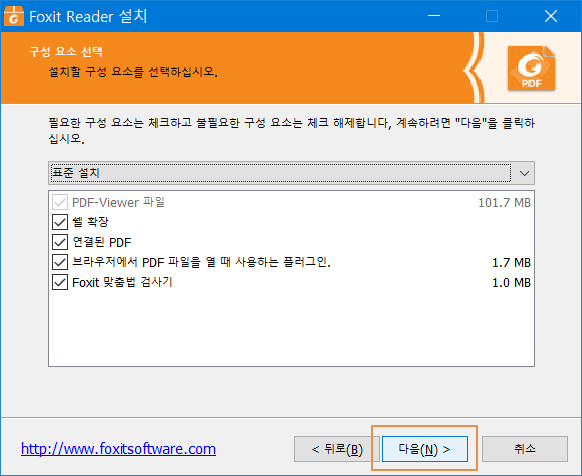Screen dimensions: 582x476
Task: Click the dropdown arrow of install type
Action: click(x=524, y=173)
